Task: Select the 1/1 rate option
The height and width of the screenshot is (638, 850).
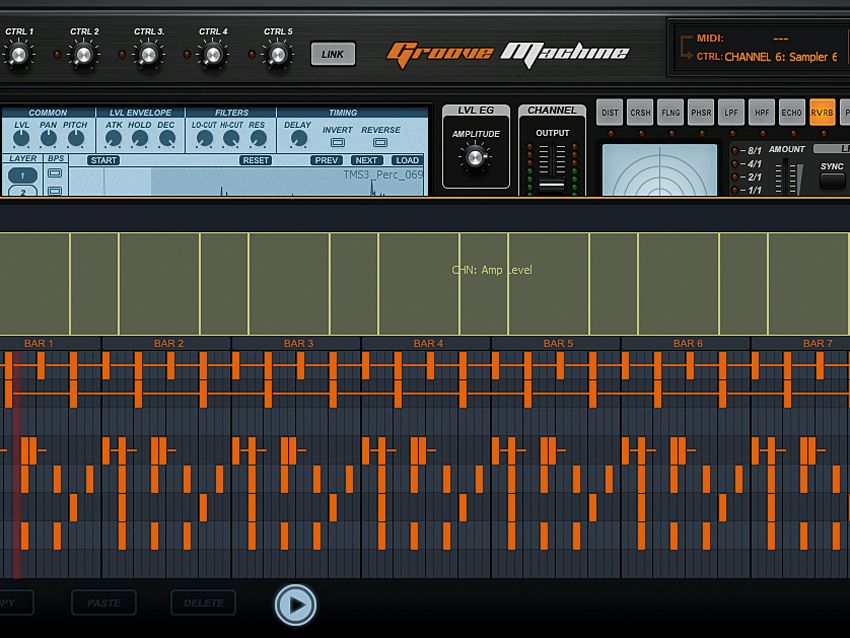Action: [x=748, y=190]
